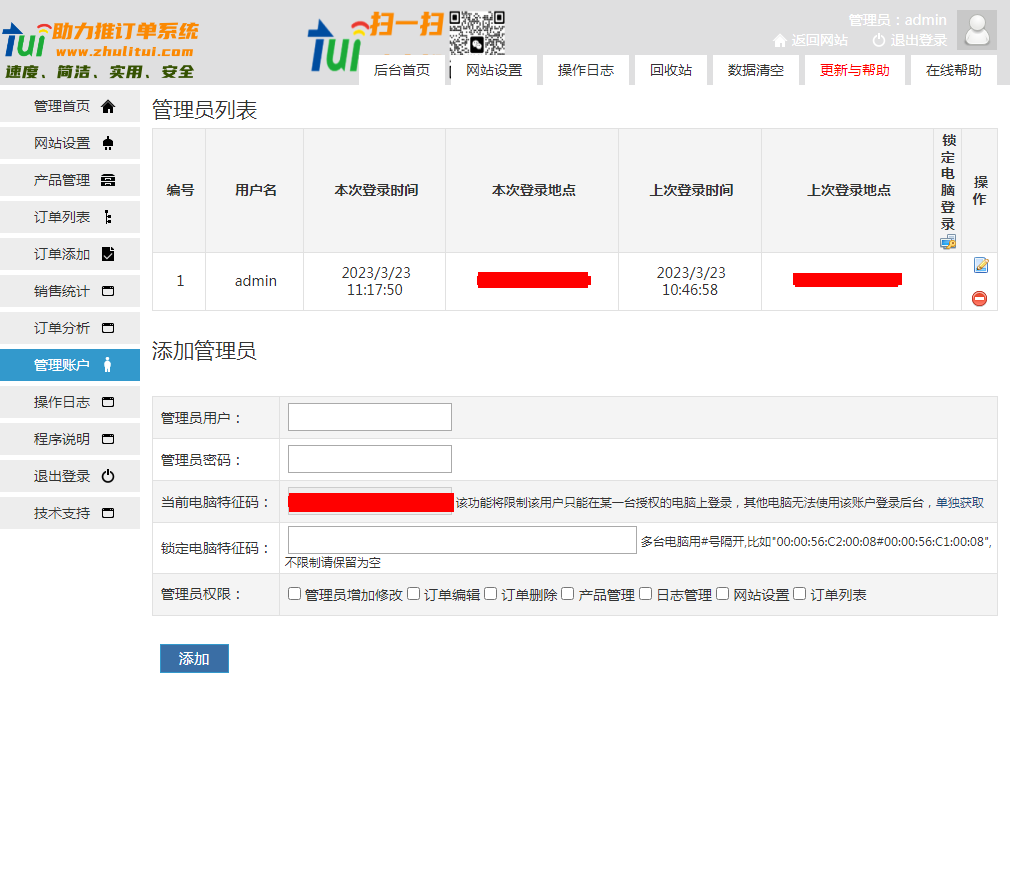Click the QR code image in the header
Image resolution: width=1010 pixels, height=887 pixels.
[x=476, y=32]
